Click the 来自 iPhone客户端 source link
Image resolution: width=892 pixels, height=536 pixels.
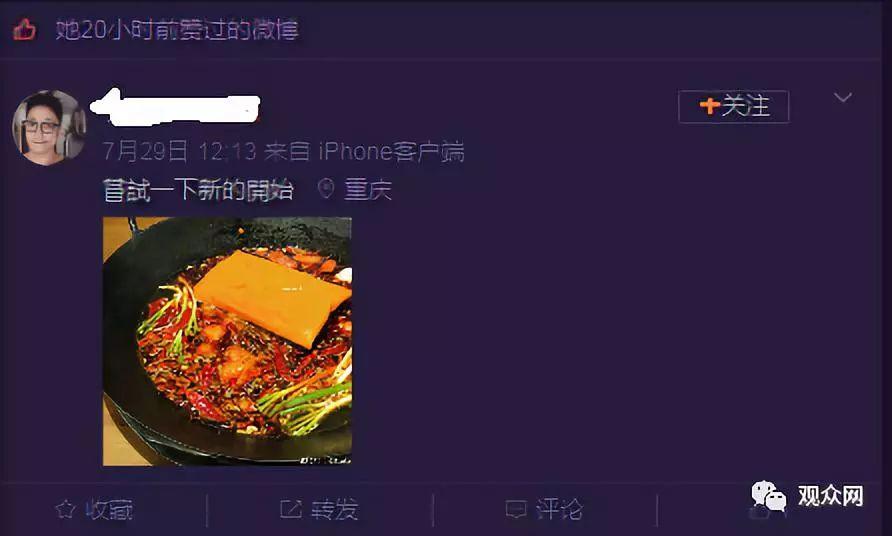pyautogui.click(x=364, y=151)
